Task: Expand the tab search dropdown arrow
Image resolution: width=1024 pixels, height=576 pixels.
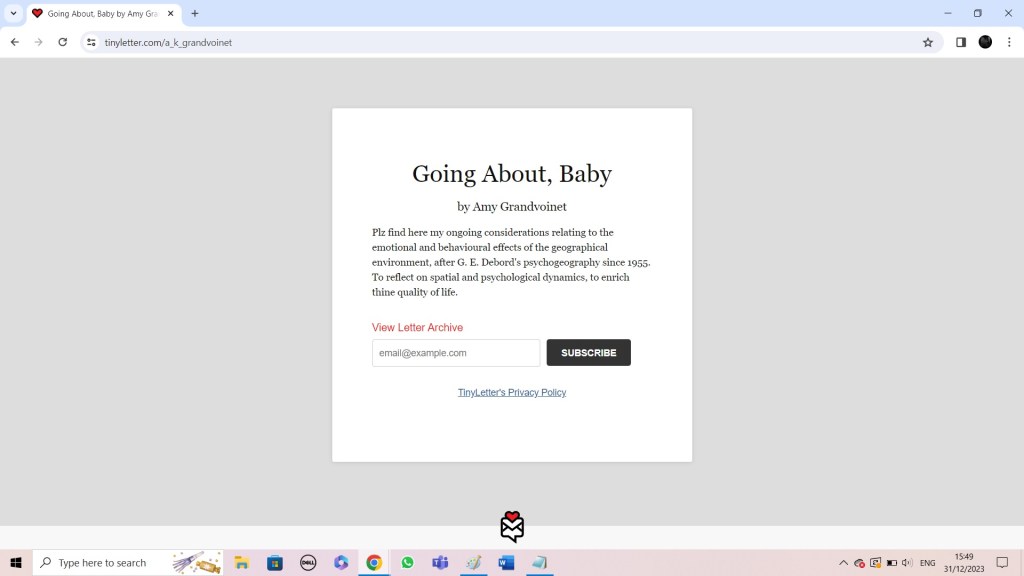Action: (14, 13)
